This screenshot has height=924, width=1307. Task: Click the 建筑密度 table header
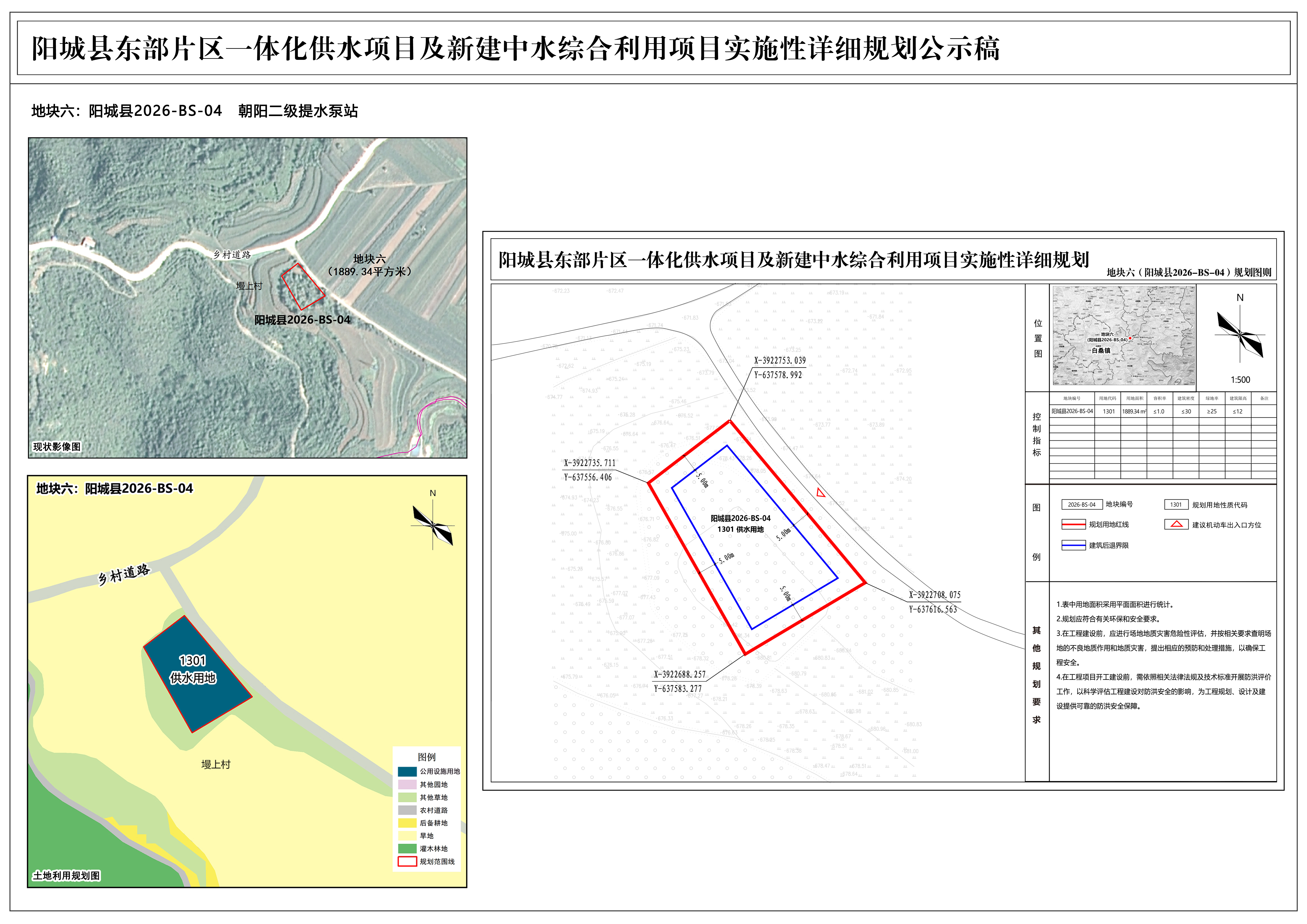[1186, 399]
